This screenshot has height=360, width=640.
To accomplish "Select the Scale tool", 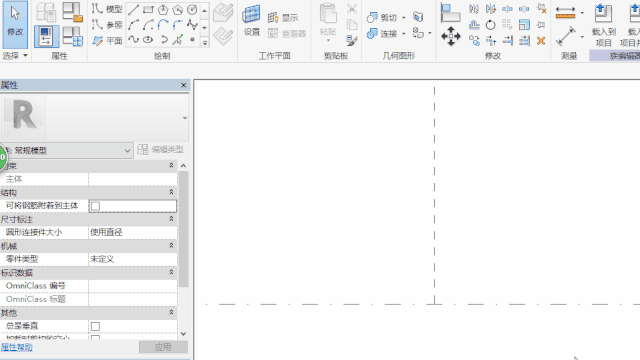I will coord(524,25).
